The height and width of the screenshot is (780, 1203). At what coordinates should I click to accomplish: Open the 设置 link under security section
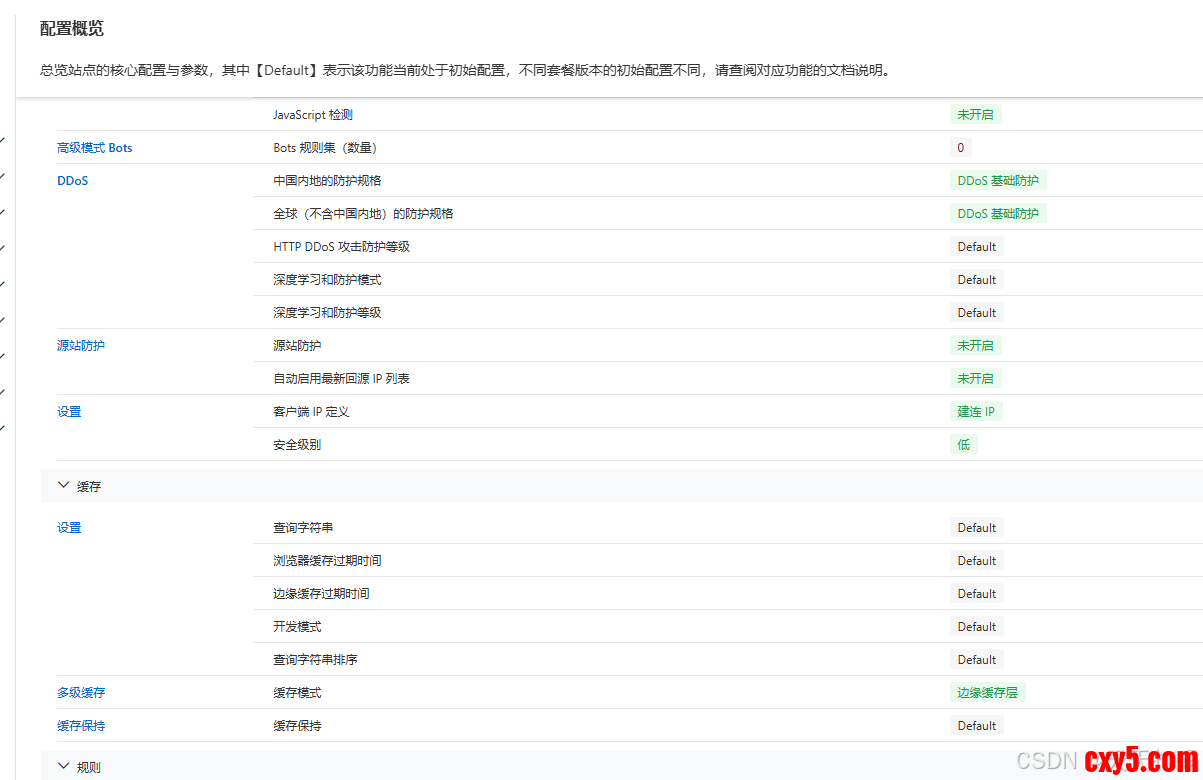coord(69,412)
